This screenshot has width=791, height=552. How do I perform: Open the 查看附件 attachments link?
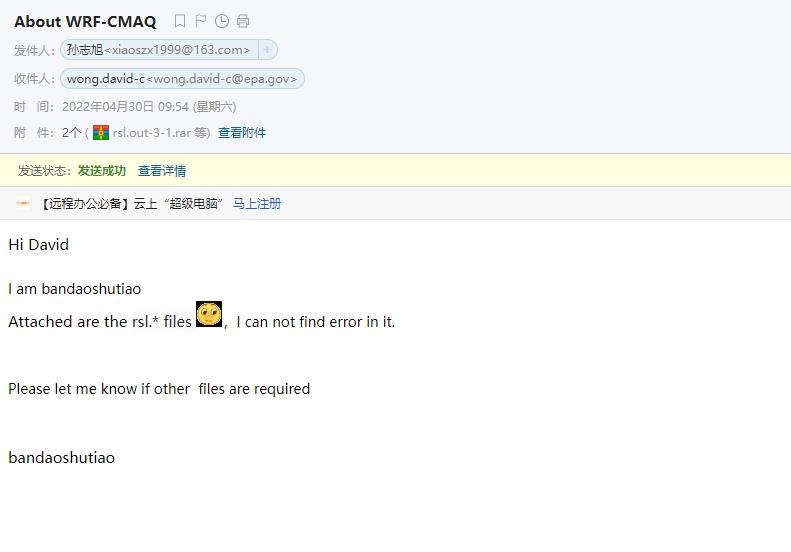pos(242,133)
